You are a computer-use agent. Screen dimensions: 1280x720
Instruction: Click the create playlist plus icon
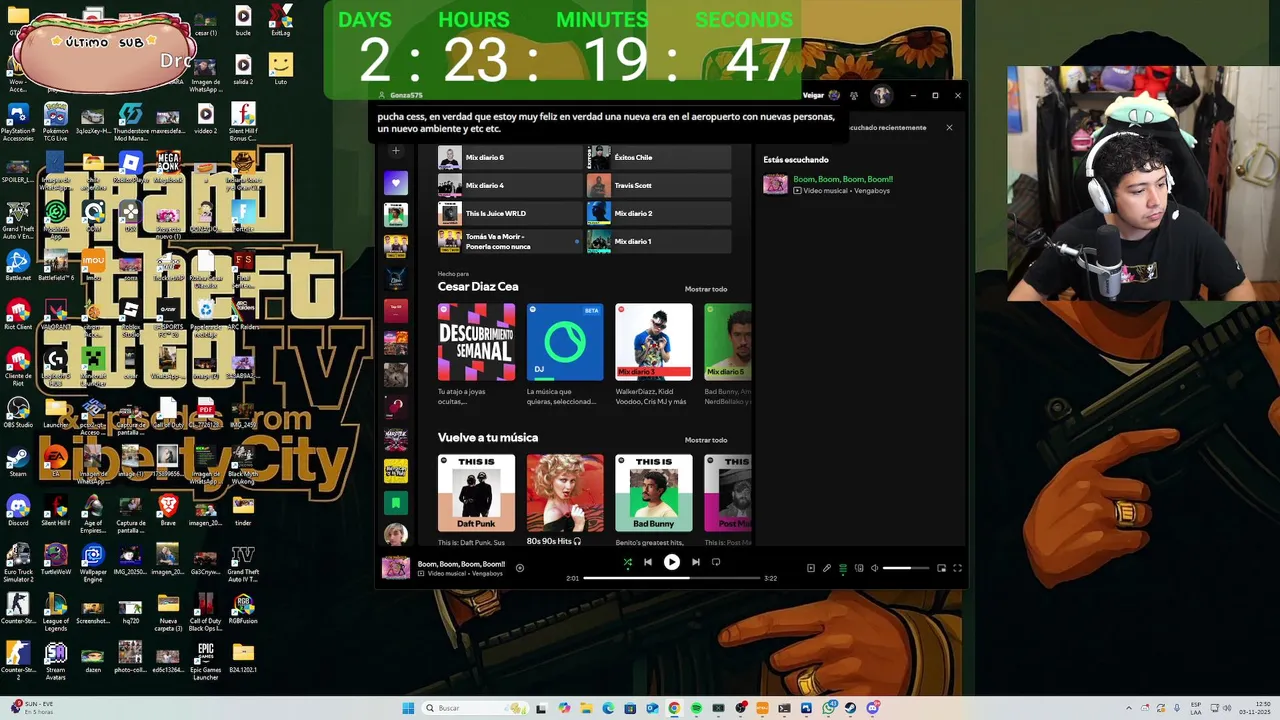[396, 151]
